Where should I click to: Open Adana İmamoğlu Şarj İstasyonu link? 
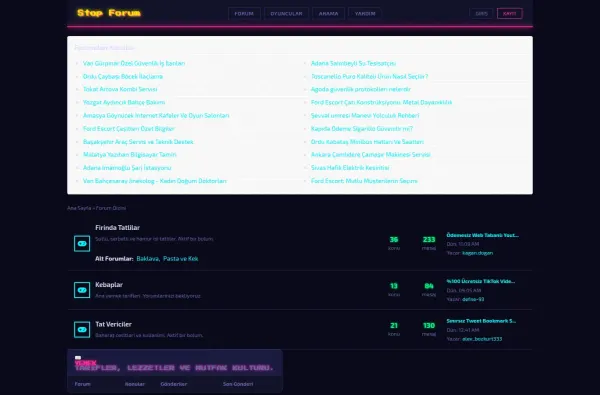point(127,168)
